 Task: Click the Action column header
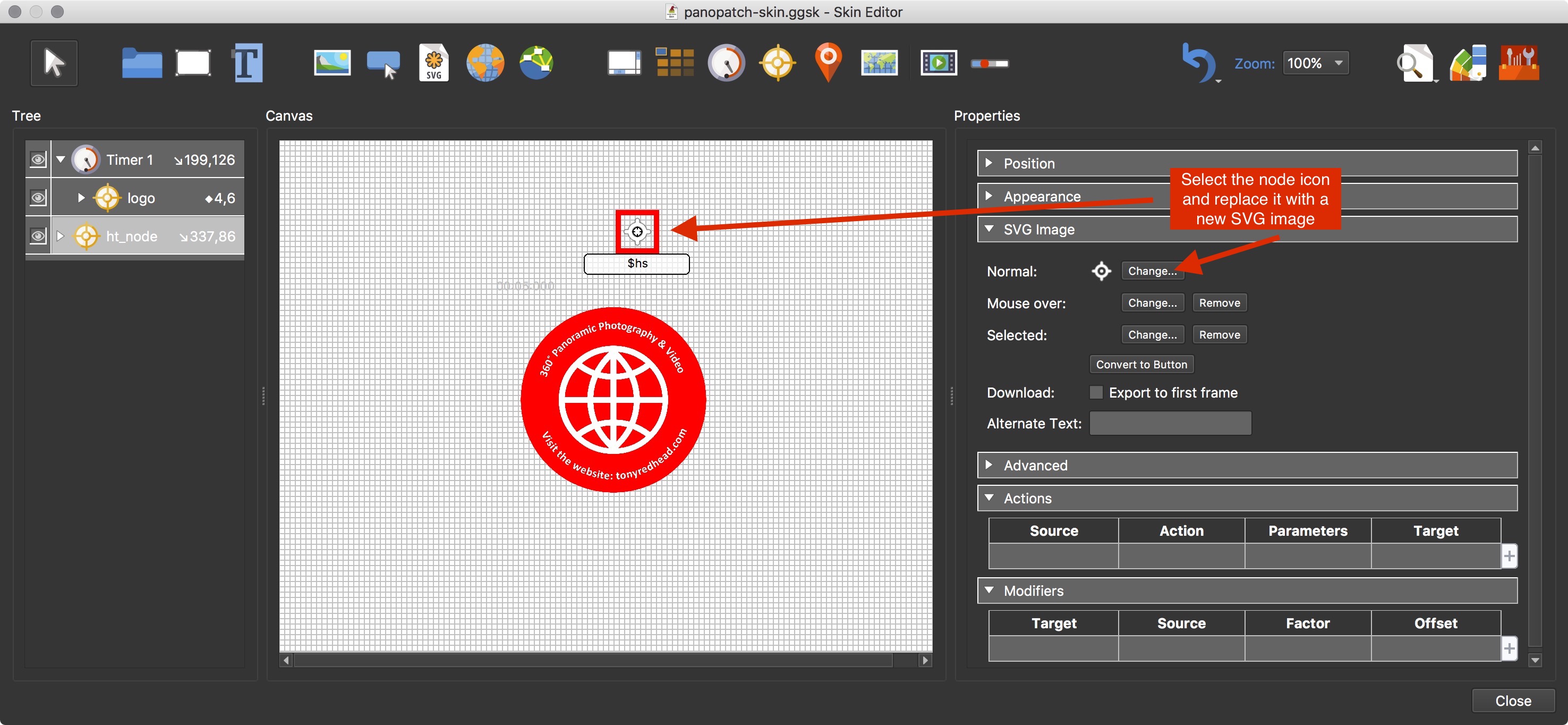[x=1181, y=530]
